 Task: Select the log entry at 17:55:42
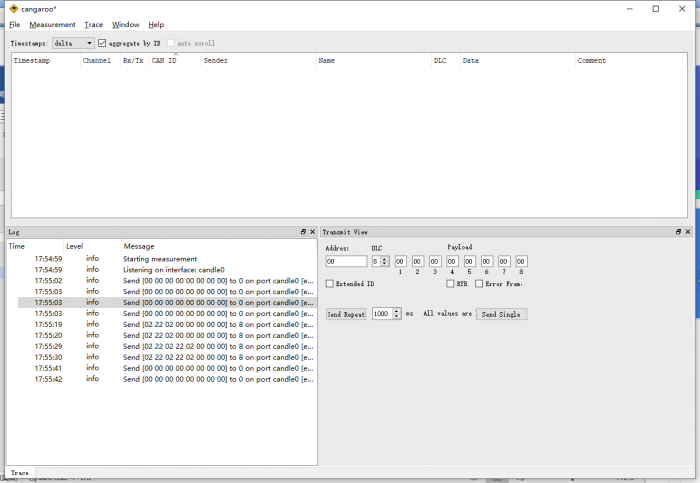(167, 379)
